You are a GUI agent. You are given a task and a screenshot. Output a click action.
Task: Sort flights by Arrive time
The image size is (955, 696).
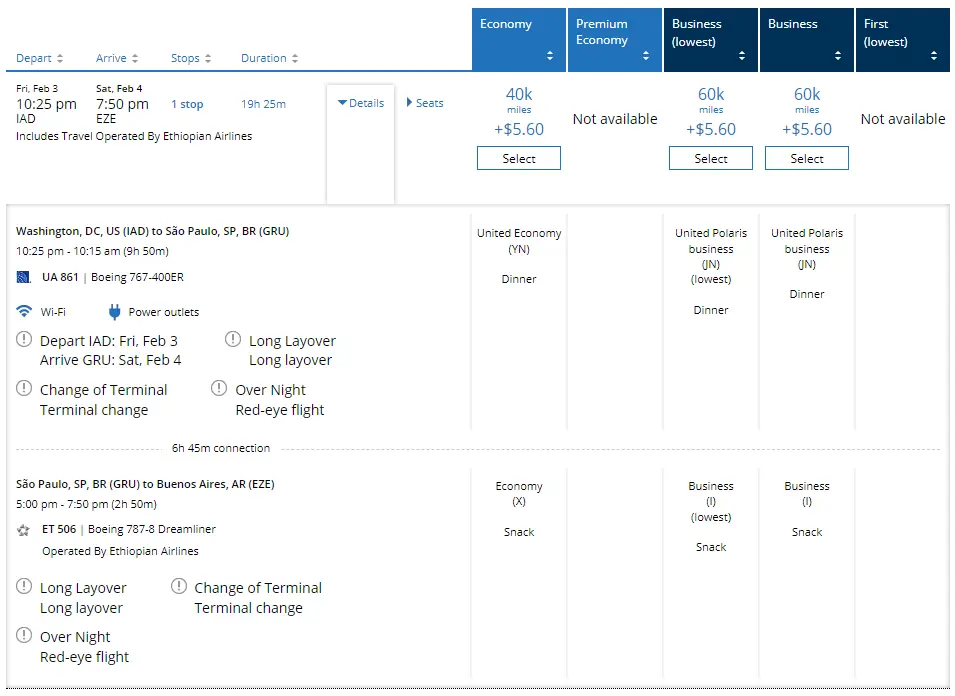click(117, 58)
